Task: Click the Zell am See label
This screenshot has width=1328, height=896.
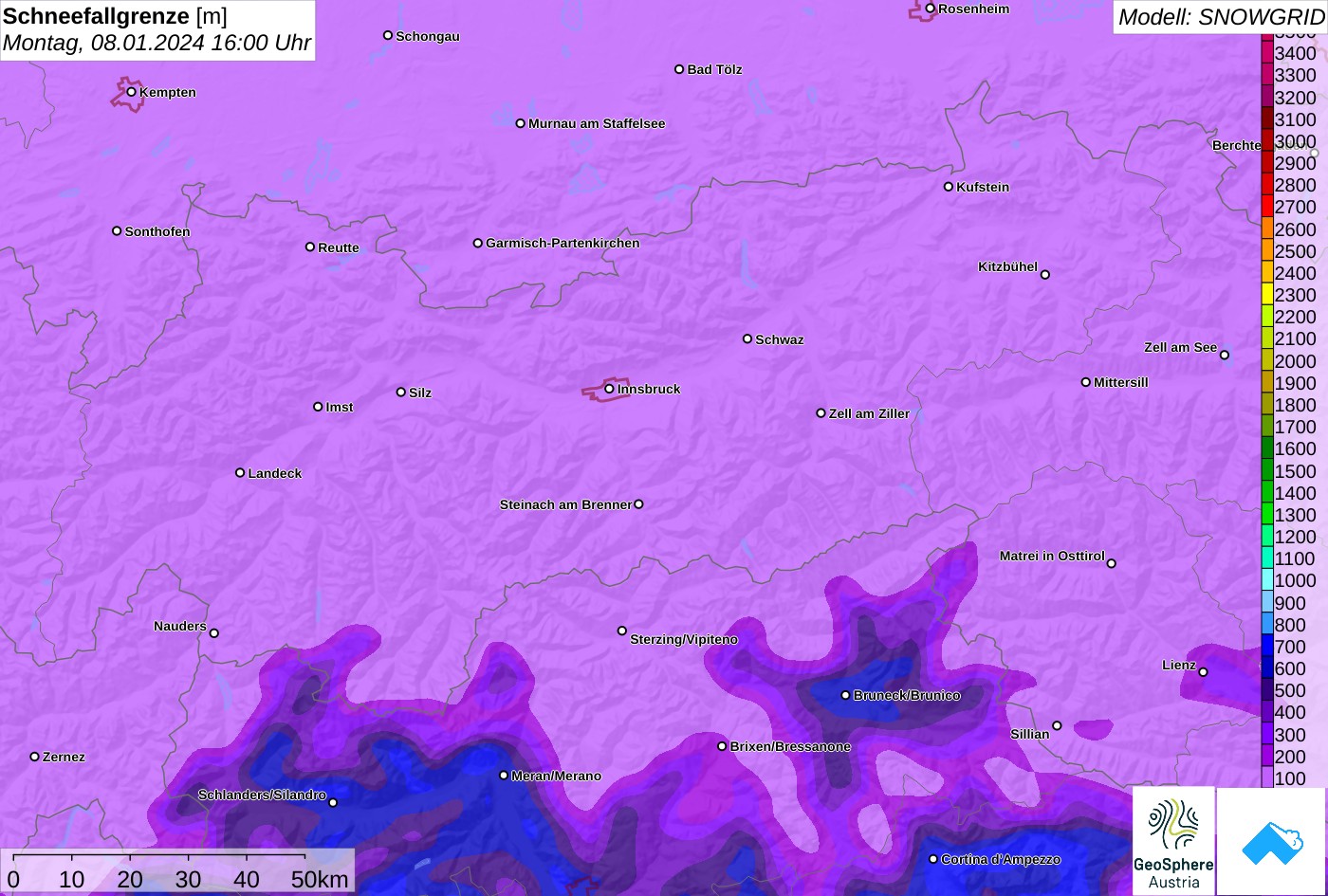Action: pyautogui.click(x=1180, y=347)
